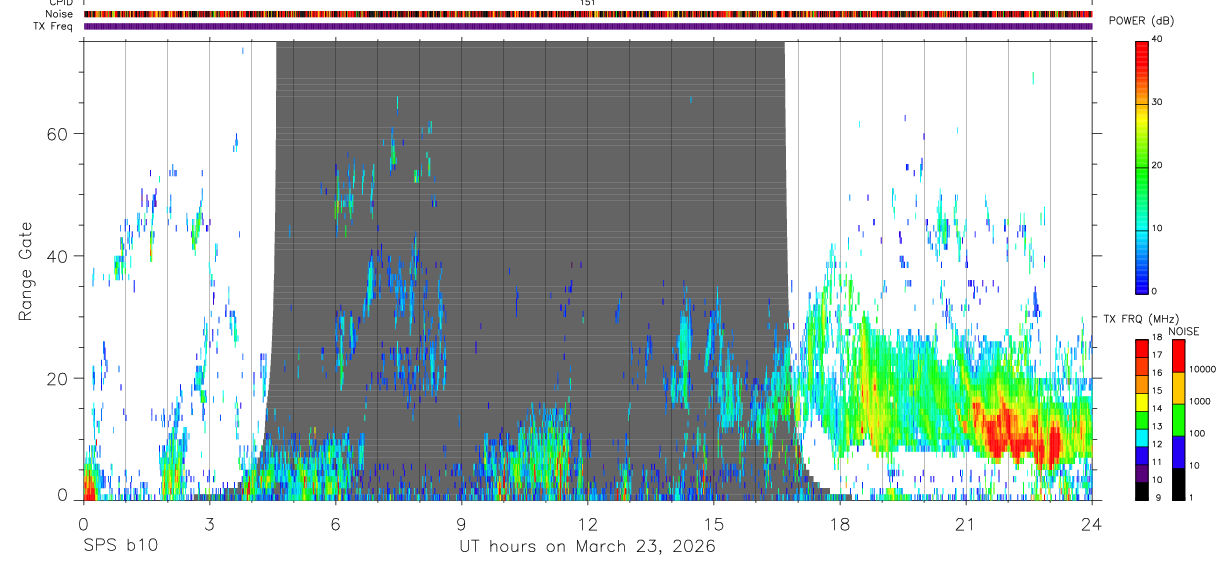
Task: Click hour 21 on the UT time axis
Action: [966, 523]
